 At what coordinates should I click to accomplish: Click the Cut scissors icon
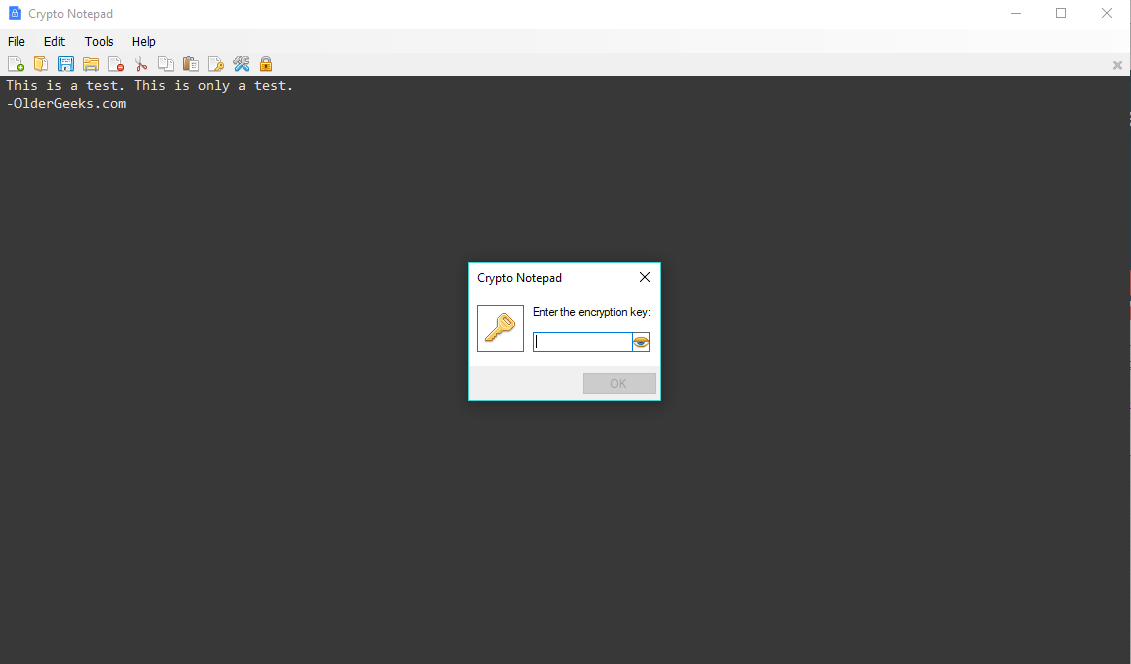click(141, 64)
